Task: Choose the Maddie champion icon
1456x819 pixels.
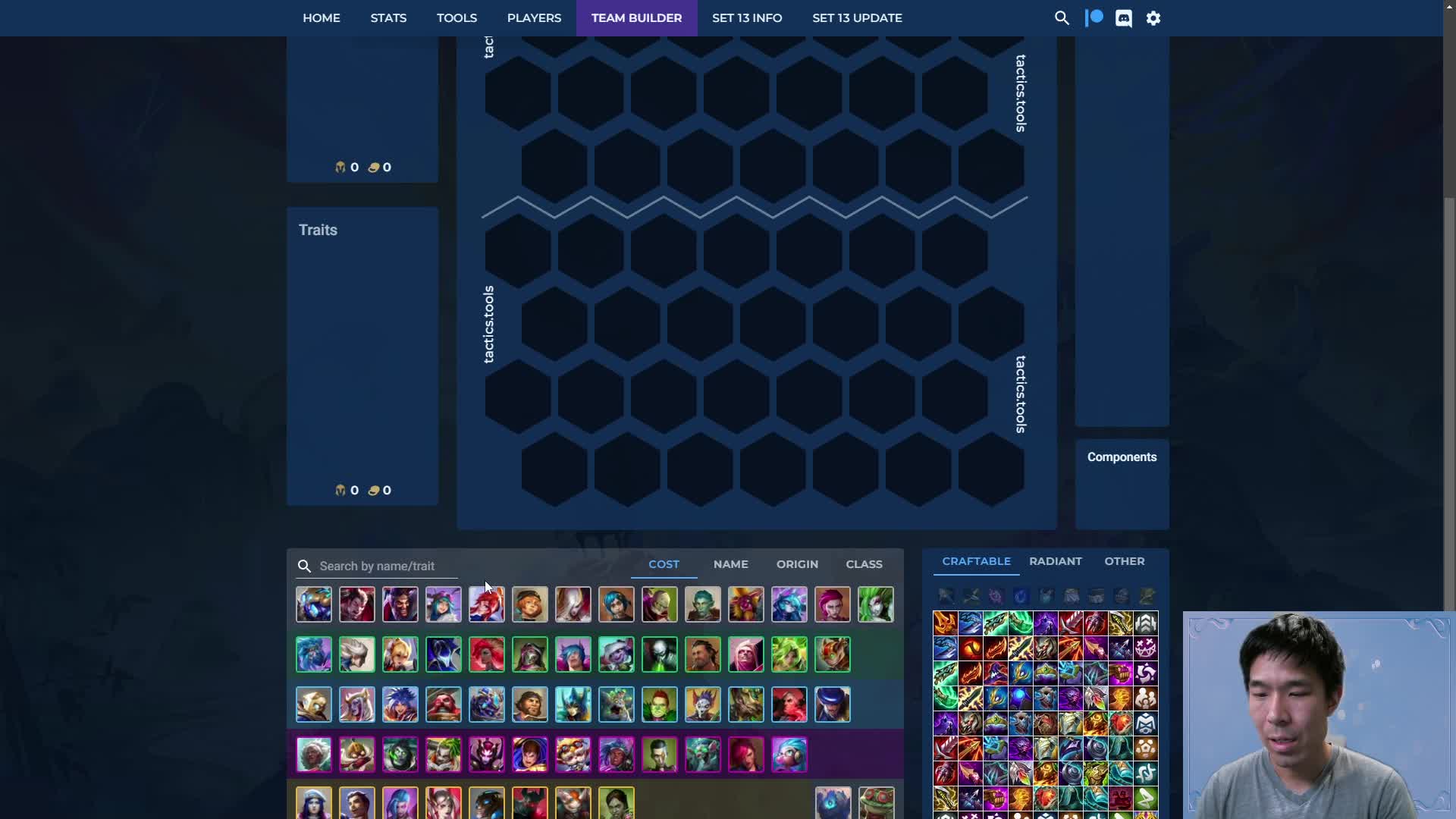Action: pyautogui.click(x=530, y=604)
